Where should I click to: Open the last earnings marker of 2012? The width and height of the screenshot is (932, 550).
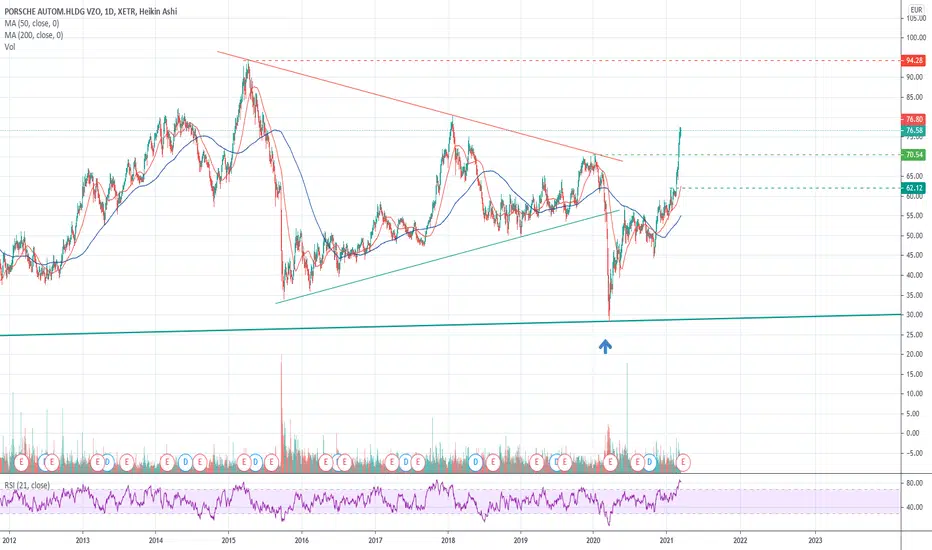[x=52, y=461]
